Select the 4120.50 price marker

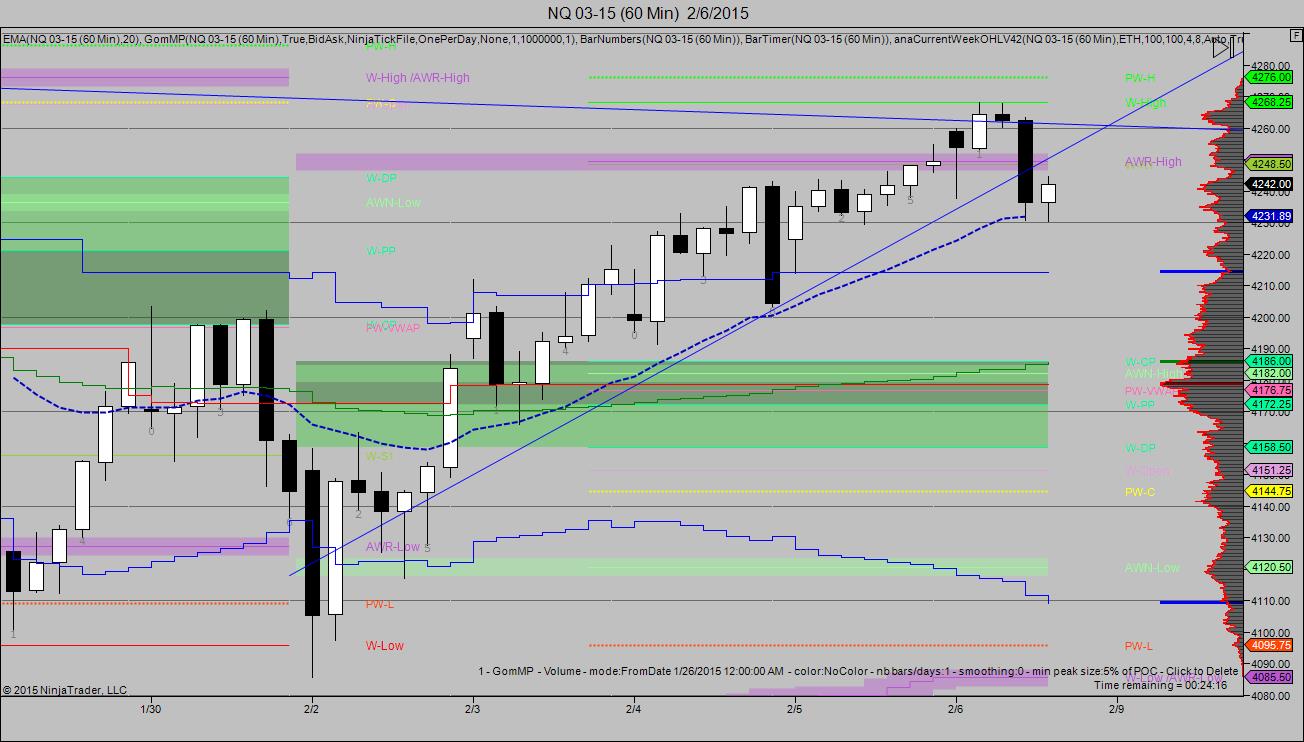pos(1270,567)
